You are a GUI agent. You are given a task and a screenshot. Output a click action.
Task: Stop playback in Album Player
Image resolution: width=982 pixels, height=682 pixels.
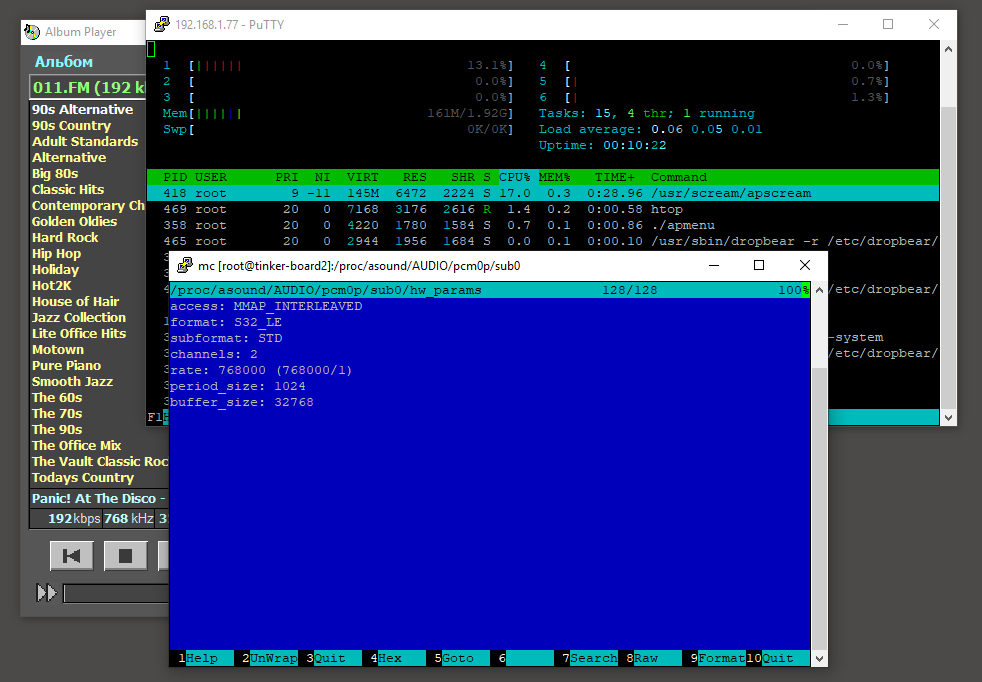[x=125, y=556]
